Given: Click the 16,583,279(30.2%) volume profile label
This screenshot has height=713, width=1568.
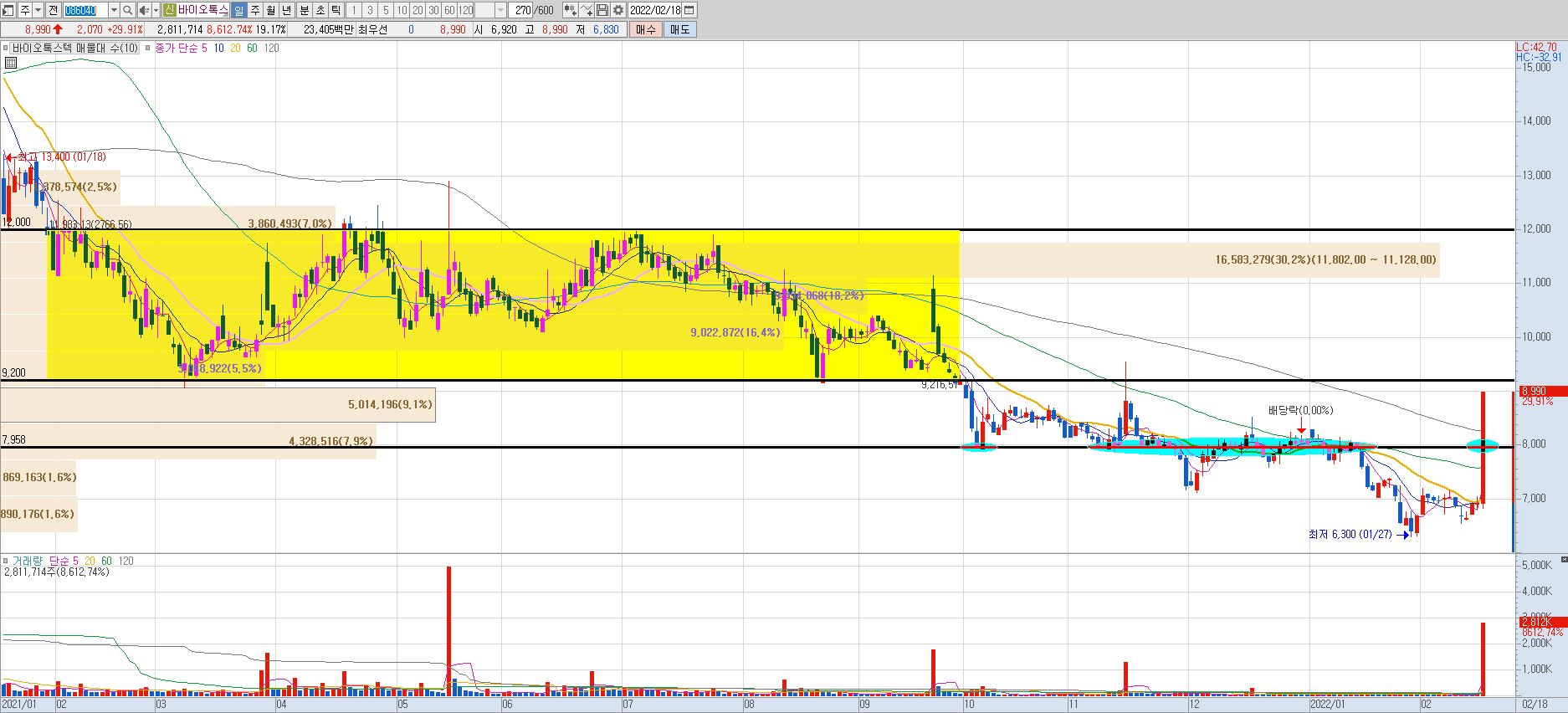Looking at the screenshot, I should [1325, 260].
